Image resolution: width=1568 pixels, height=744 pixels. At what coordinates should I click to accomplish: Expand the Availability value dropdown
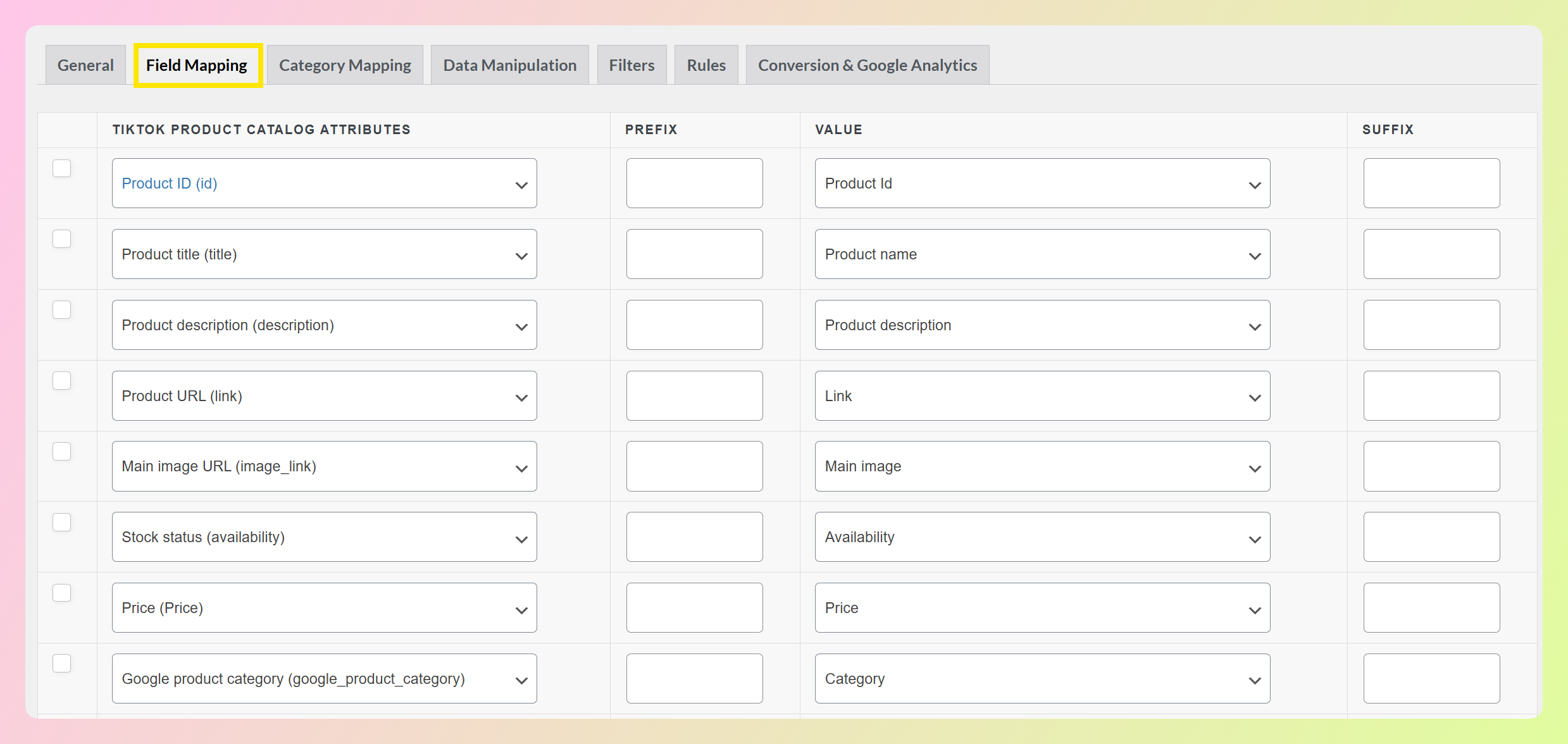[x=1042, y=537]
